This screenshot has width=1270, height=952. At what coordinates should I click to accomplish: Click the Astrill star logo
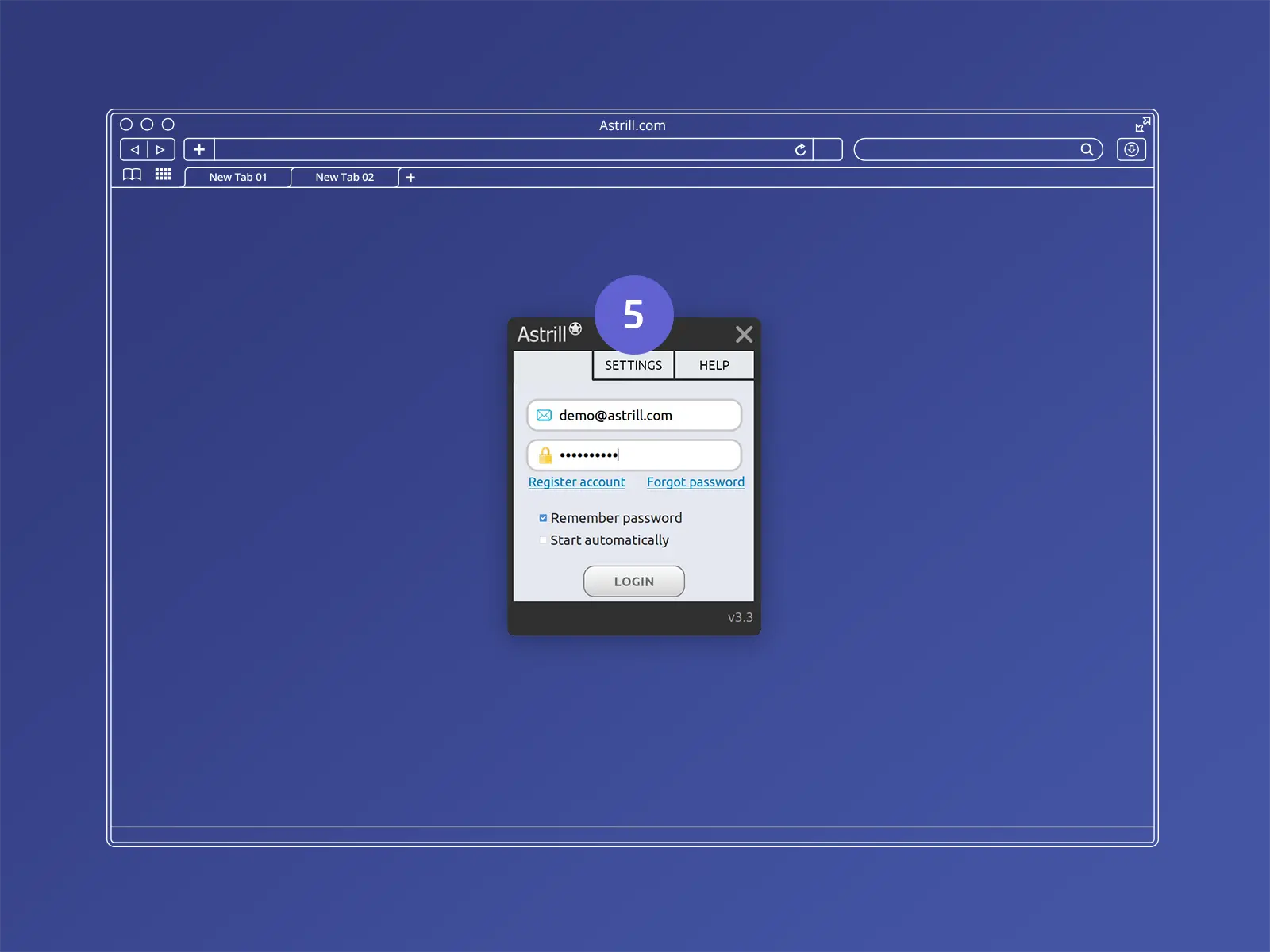point(575,328)
